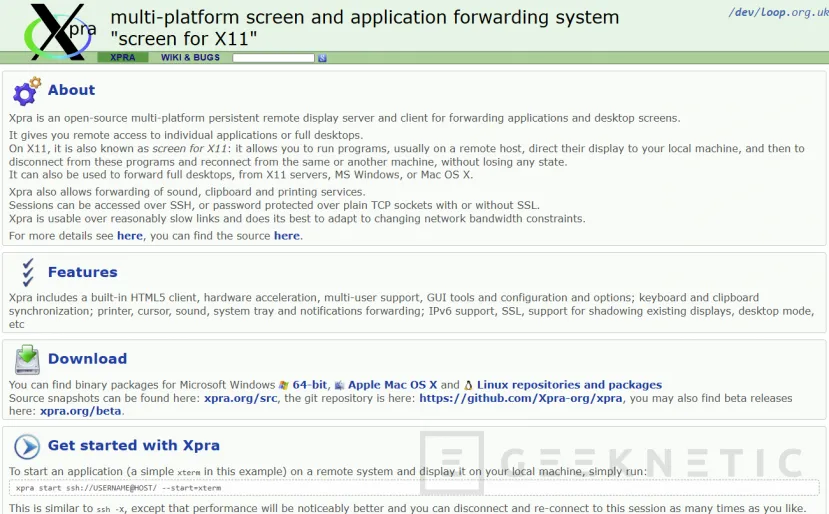Click the Windows logo icon before 64-bit

tap(283, 385)
